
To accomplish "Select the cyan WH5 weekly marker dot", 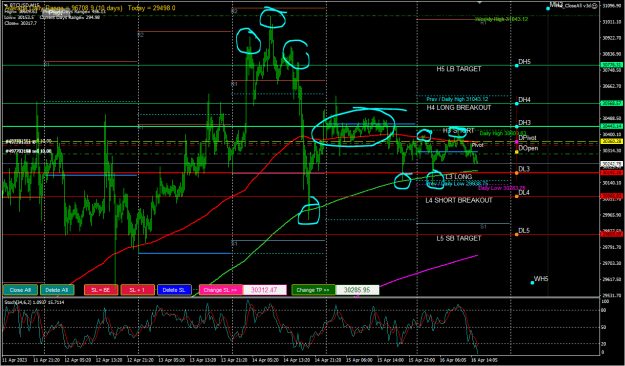I will (532, 283).
